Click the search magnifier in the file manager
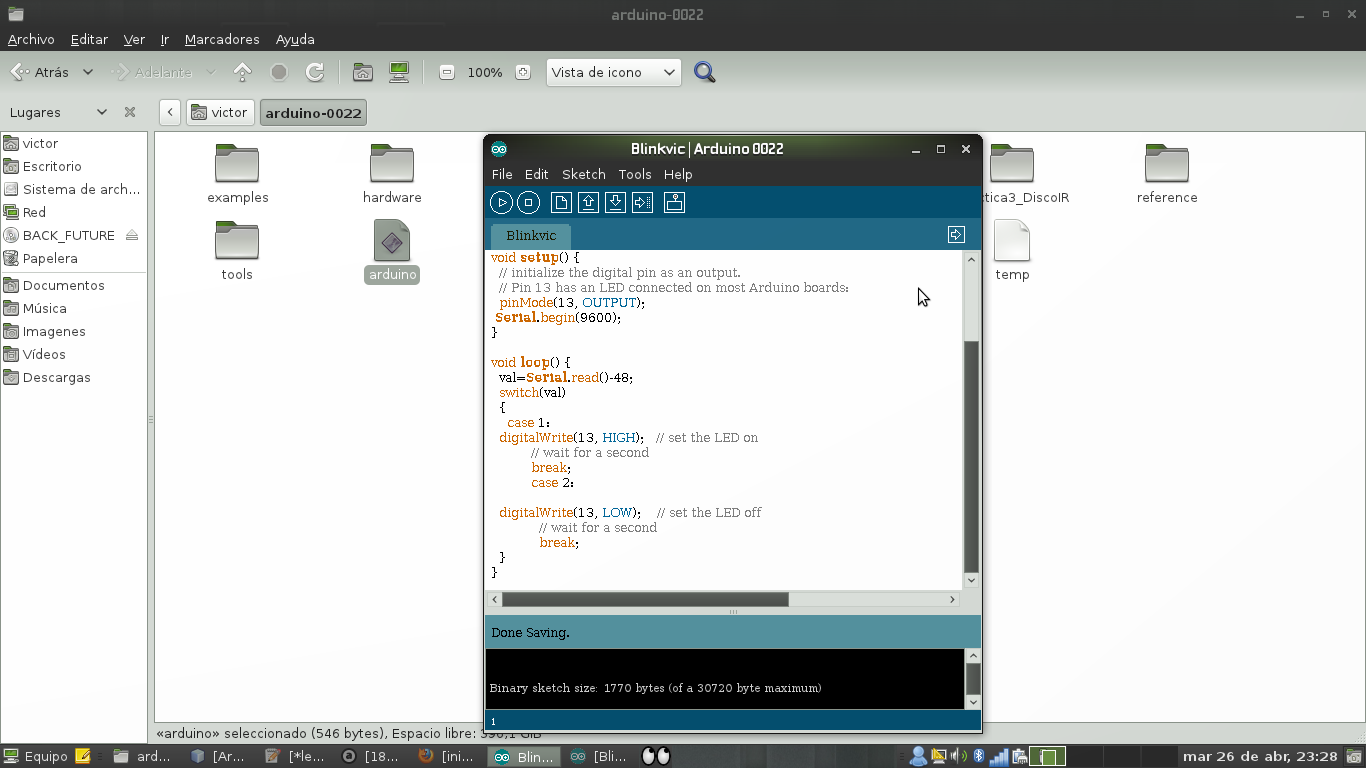Viewport: 1366px width, 768px height. [704, 72]
